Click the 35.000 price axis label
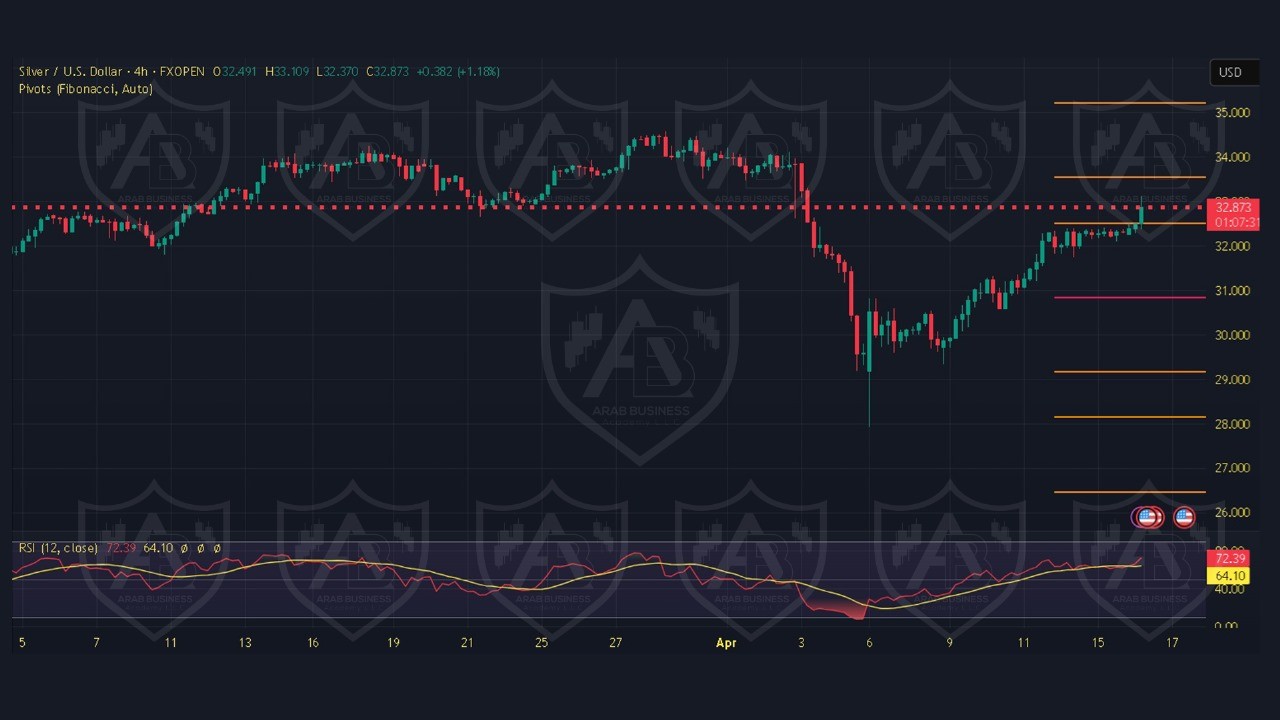 click(1232, 113)
